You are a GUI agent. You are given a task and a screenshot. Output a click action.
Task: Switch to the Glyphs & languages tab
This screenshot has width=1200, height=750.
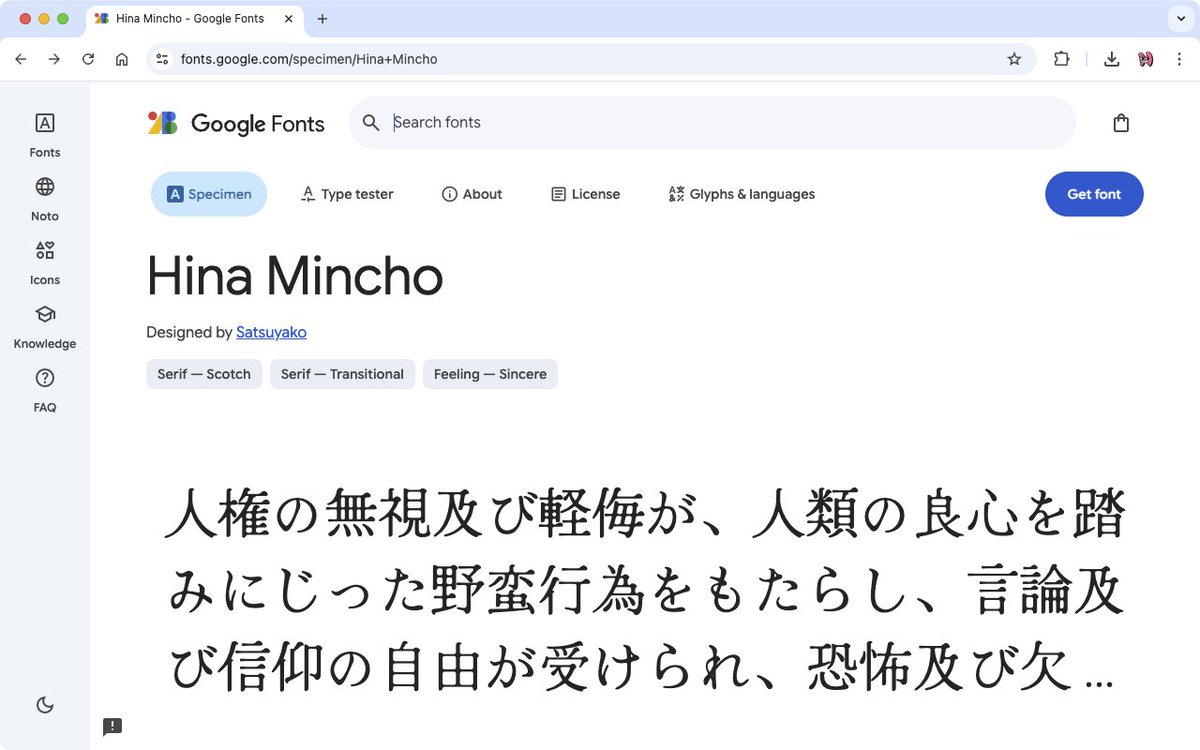click(741, 194)
